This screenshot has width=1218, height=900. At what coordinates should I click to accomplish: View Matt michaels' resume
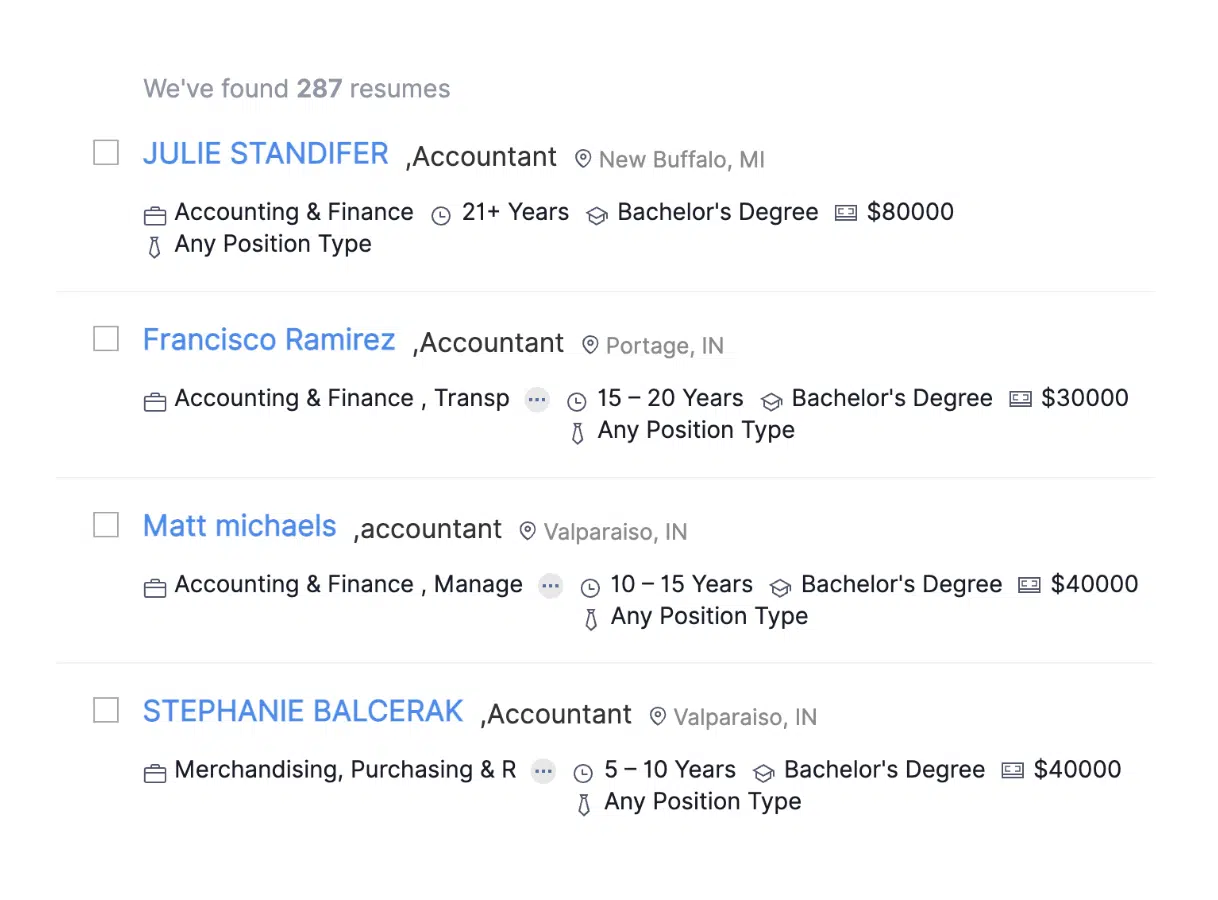pyautogui.click(x=239, y=526)
